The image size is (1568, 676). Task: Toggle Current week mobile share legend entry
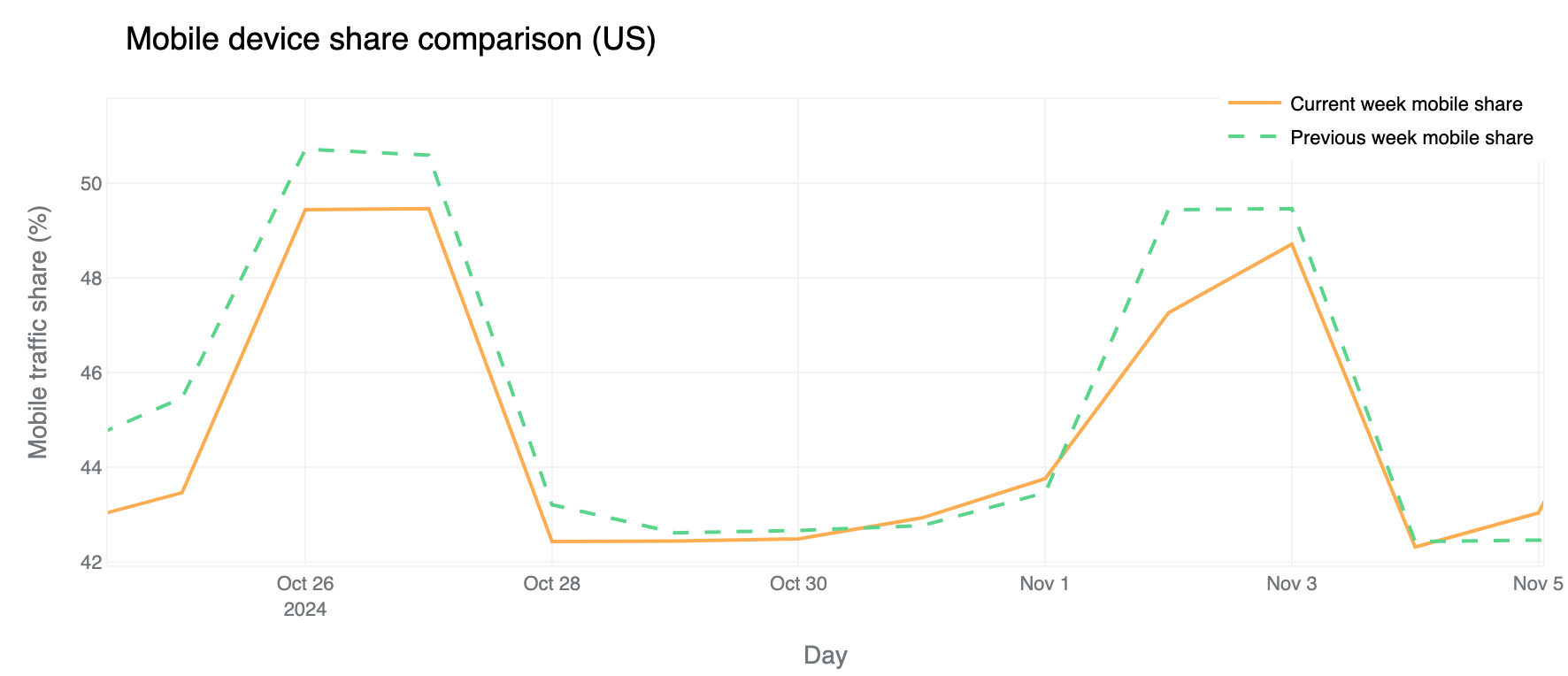(1405, 104)
